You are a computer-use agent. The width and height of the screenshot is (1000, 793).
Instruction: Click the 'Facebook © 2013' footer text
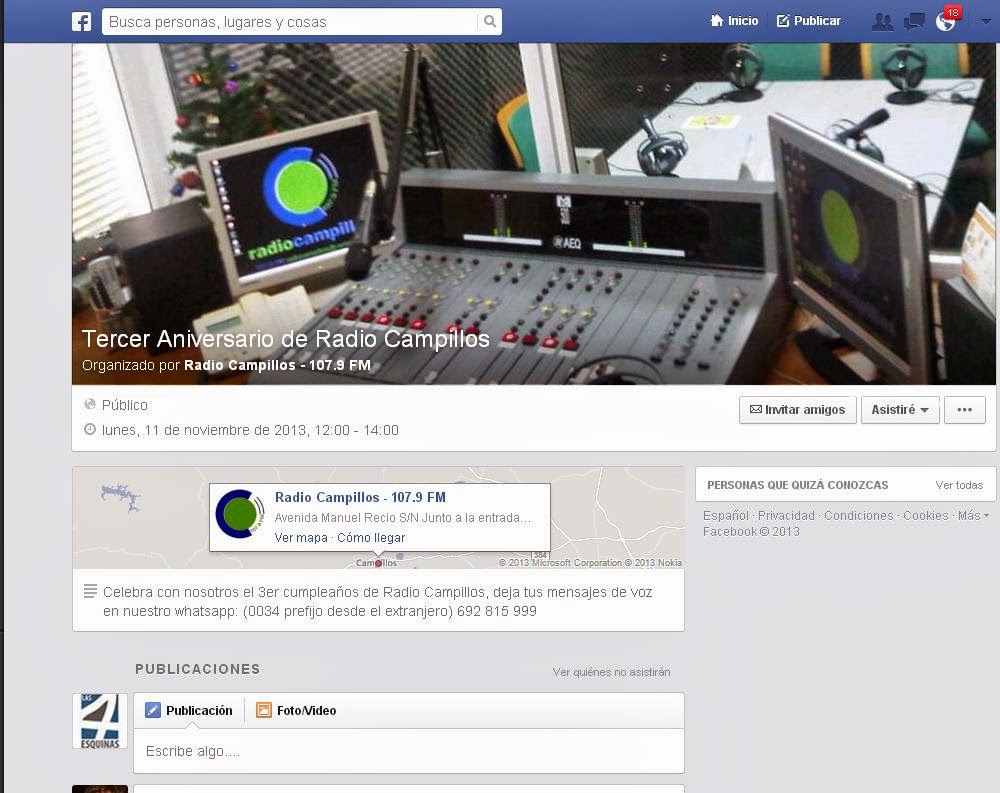click(x=751, y=531)
